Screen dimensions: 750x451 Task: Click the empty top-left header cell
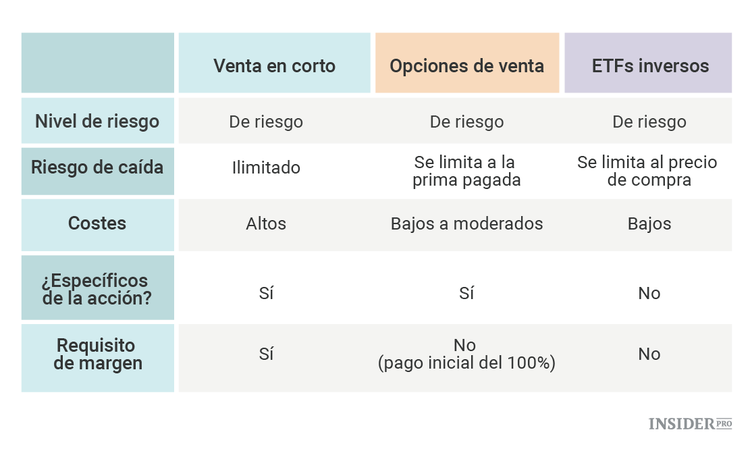[x=97, y=63]
